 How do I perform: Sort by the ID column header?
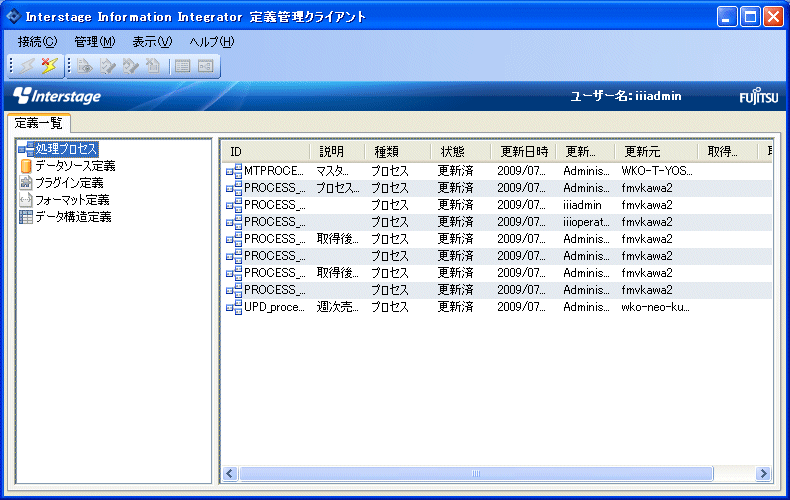(267, 152)
